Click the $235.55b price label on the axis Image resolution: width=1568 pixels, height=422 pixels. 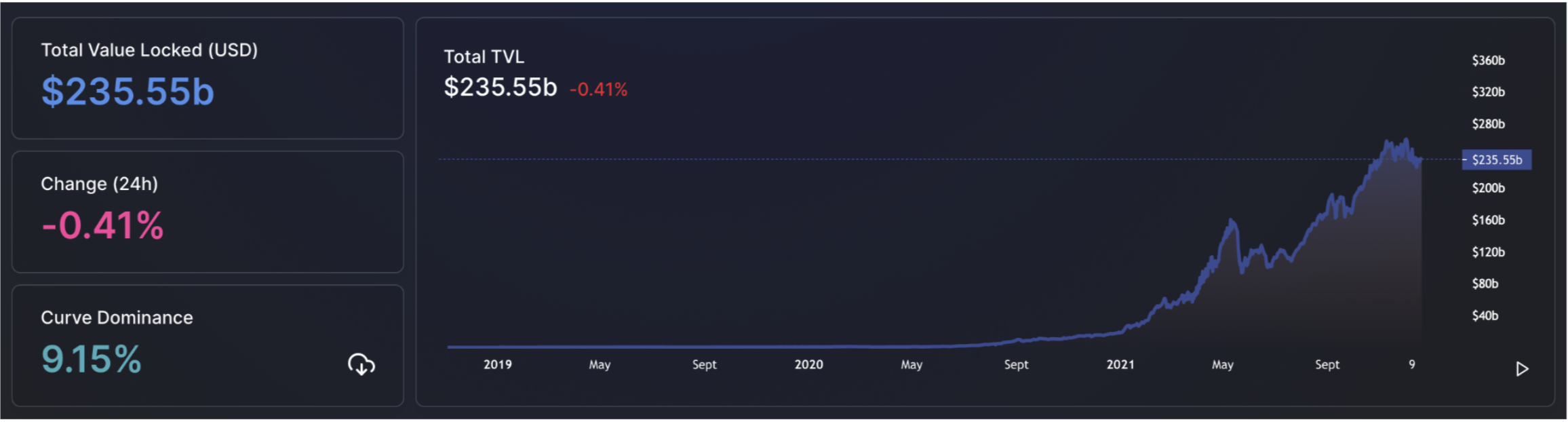[1496, 159]
